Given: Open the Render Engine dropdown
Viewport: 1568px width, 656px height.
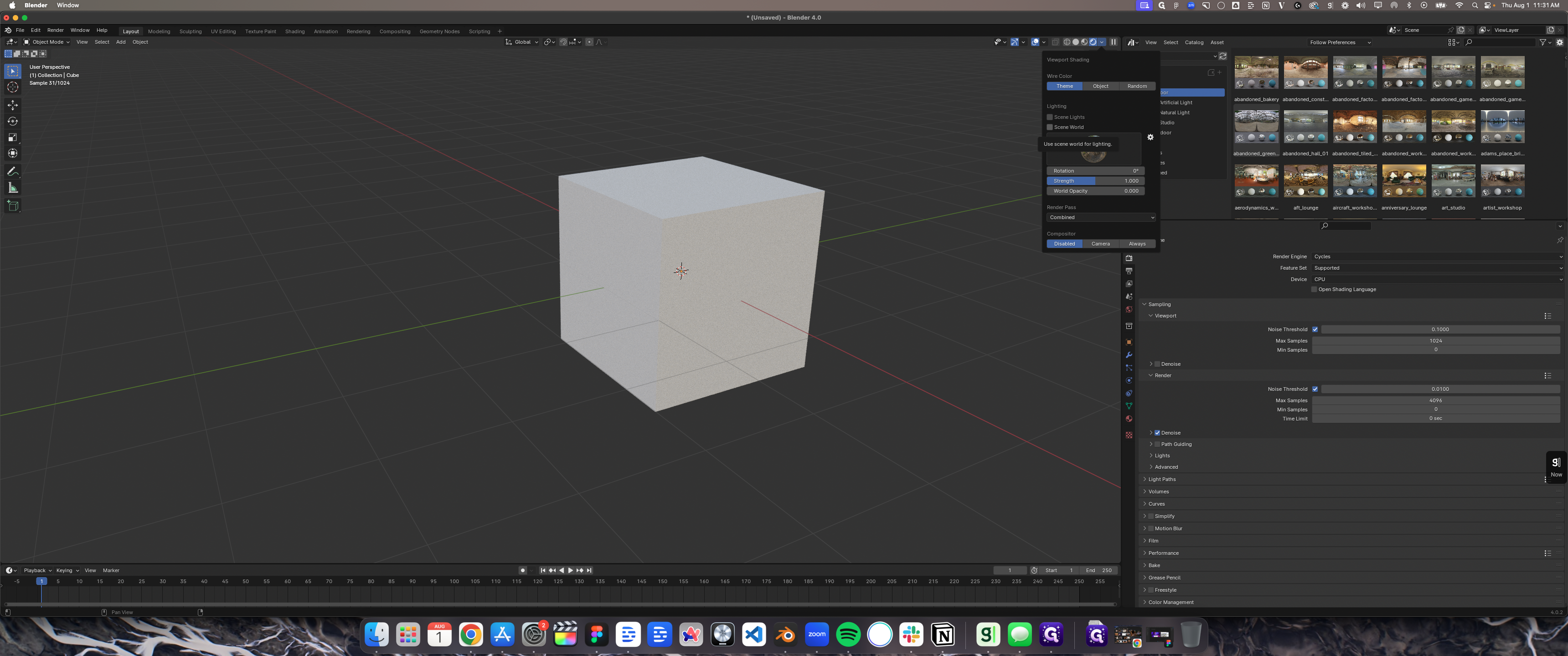Looking at the screenshot, I should [x=1437, y=257].
